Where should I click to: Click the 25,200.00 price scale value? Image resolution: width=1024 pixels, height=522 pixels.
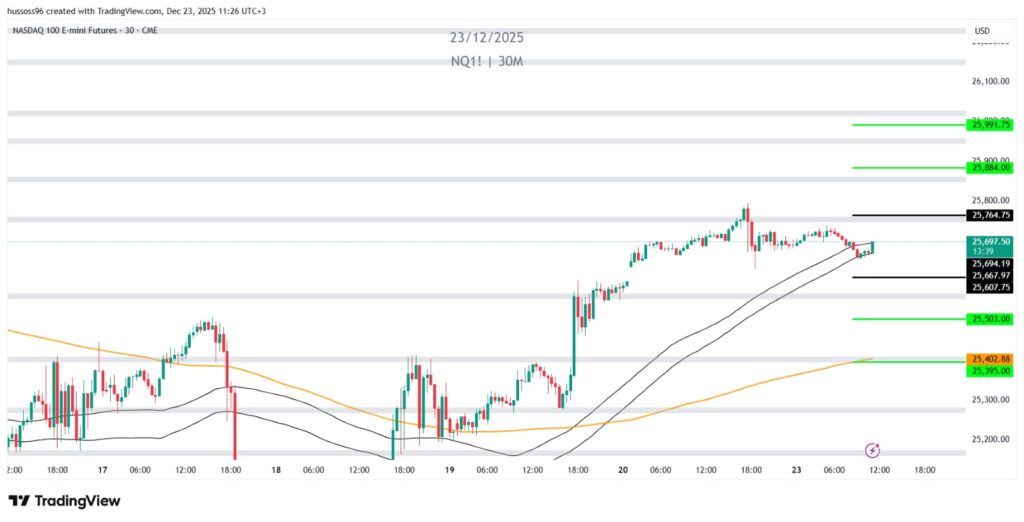[989, 439]
